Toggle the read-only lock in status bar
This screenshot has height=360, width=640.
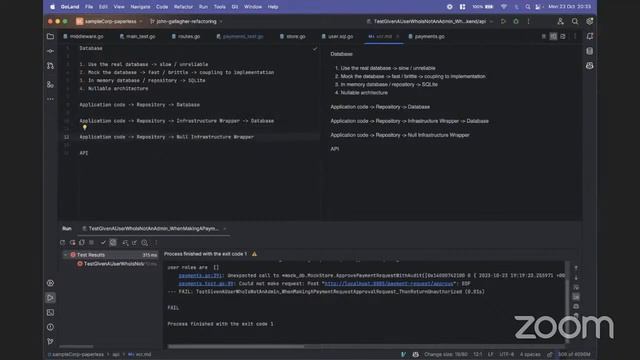point(550,354)
